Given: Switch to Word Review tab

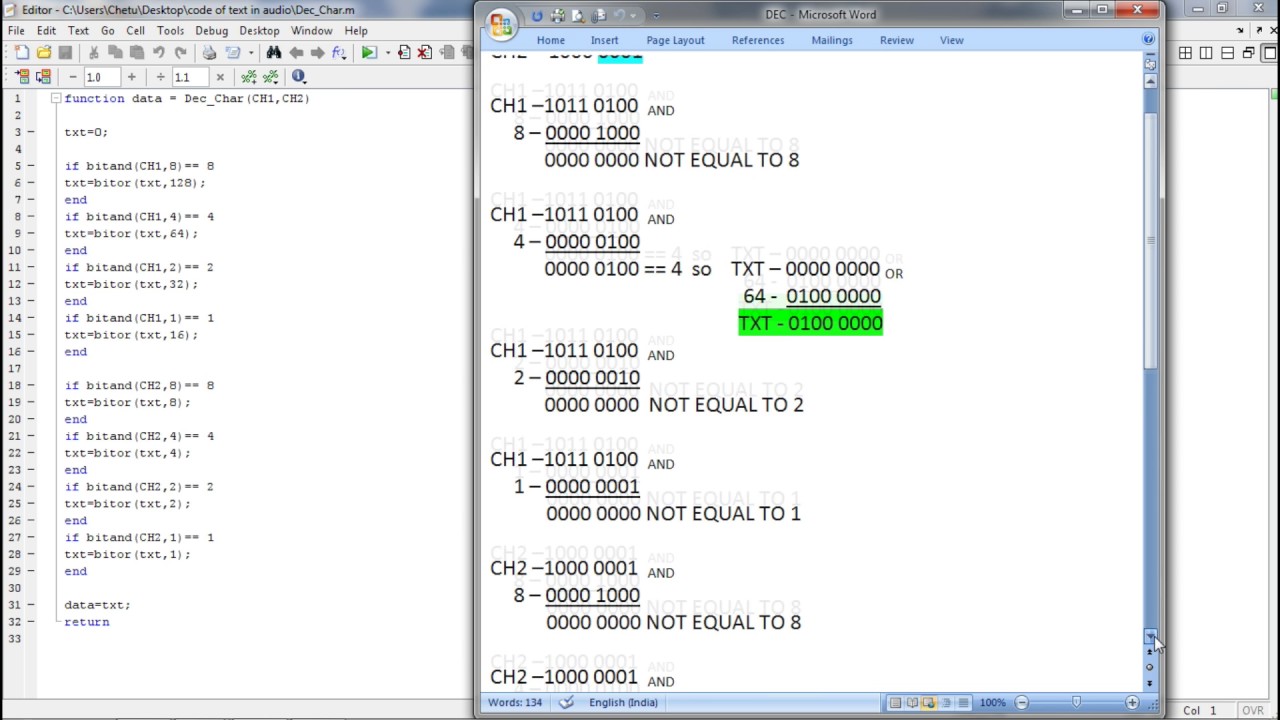Looking at the screenshot, I should 897,40.
